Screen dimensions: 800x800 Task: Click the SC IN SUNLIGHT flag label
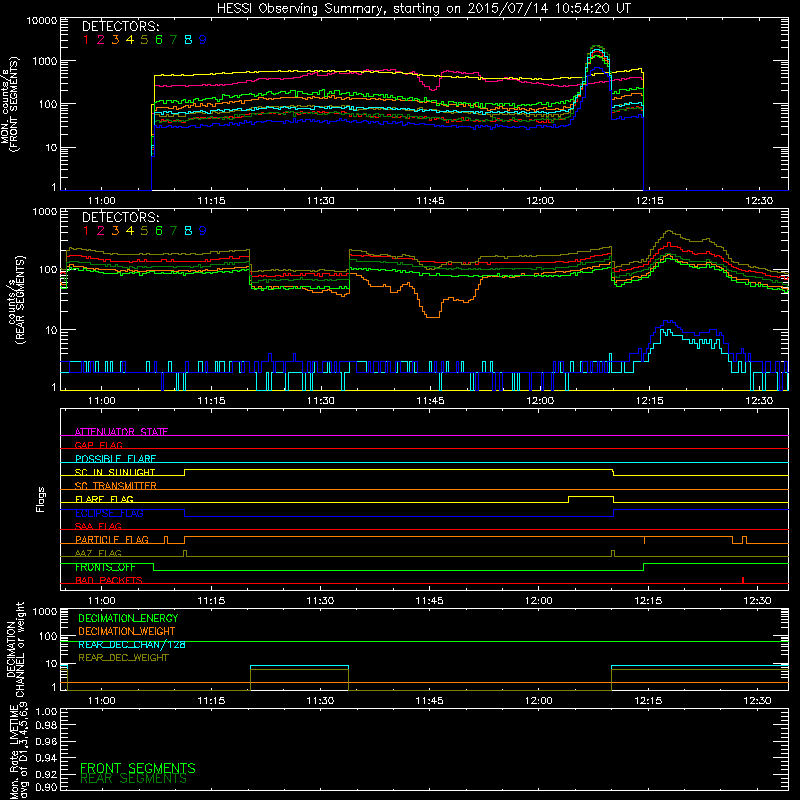coord(115,472)
